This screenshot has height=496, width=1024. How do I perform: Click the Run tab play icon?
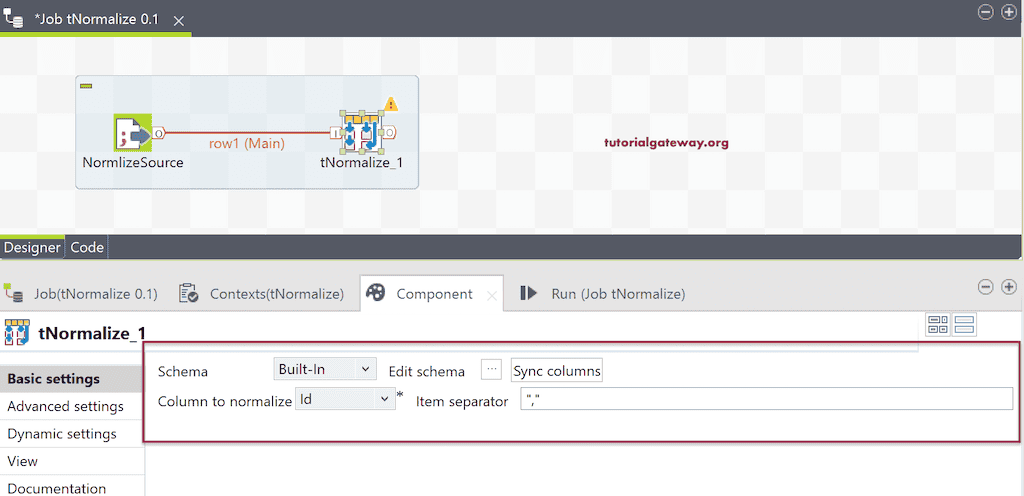pyautogui.click(x=528, y=294)
